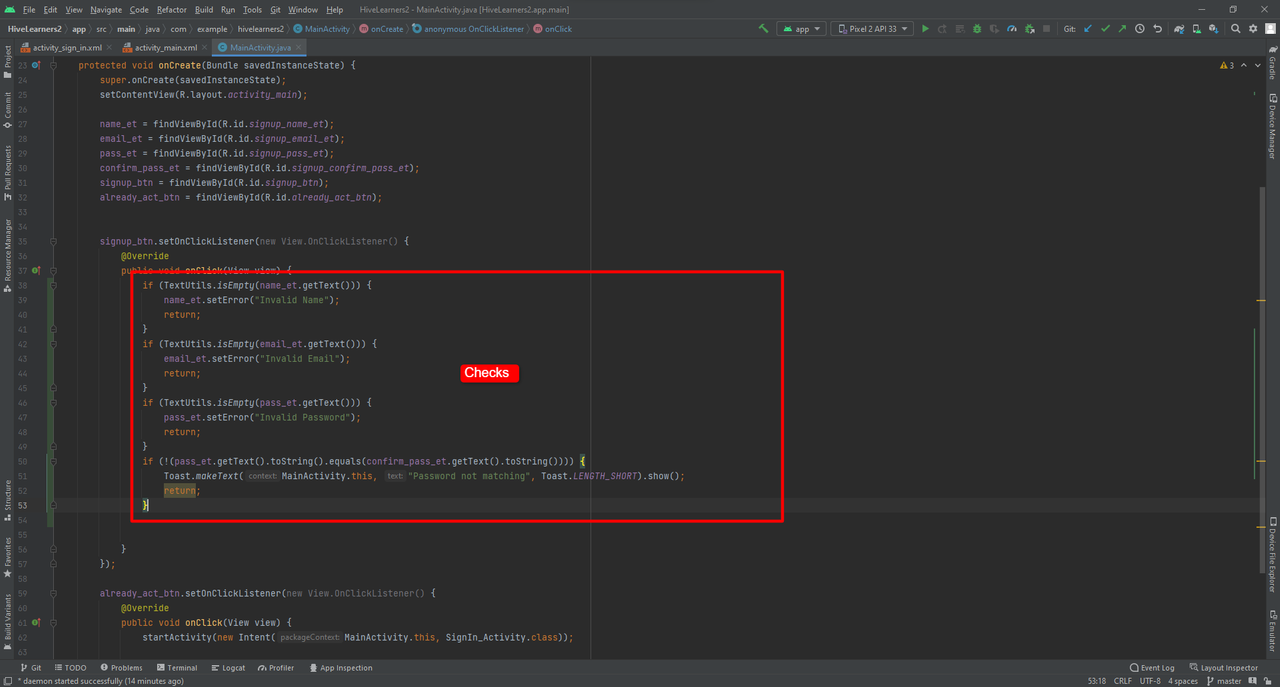Open the Profiler tool window
Screen dimensions: 1280x687
pyautogui.click(x=276, y=668)
